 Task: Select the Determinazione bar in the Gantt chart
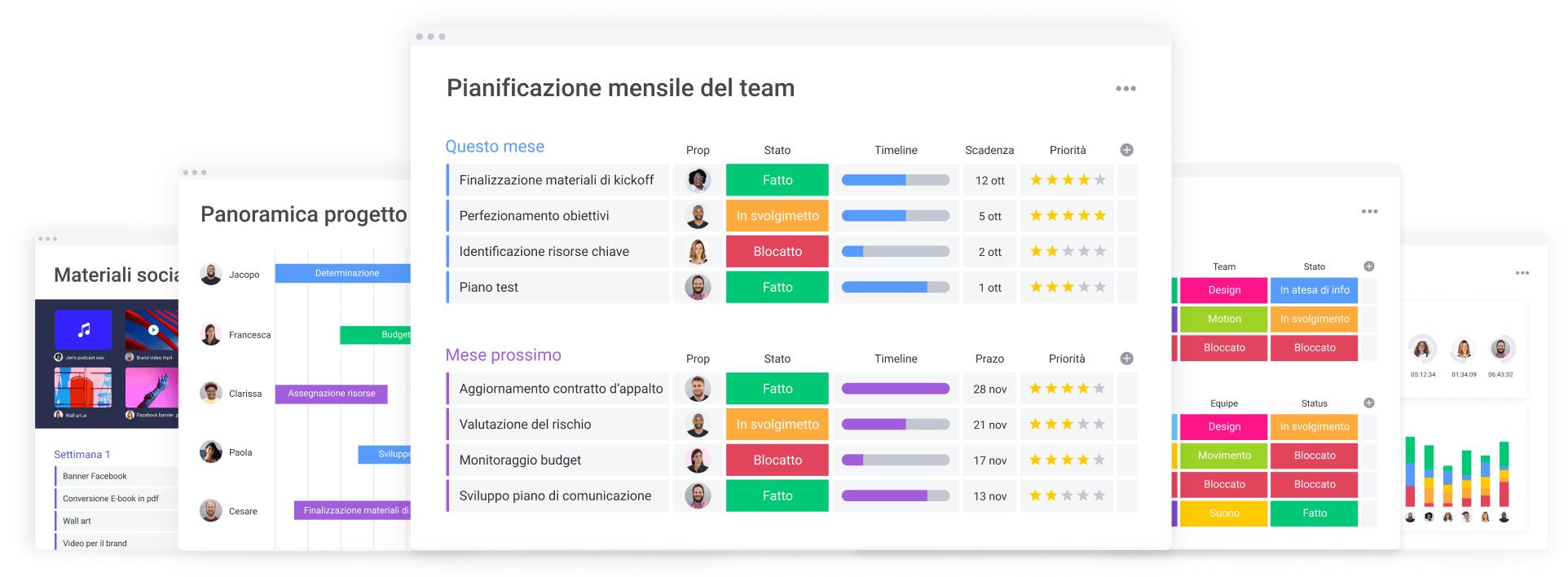click(342, 273)
